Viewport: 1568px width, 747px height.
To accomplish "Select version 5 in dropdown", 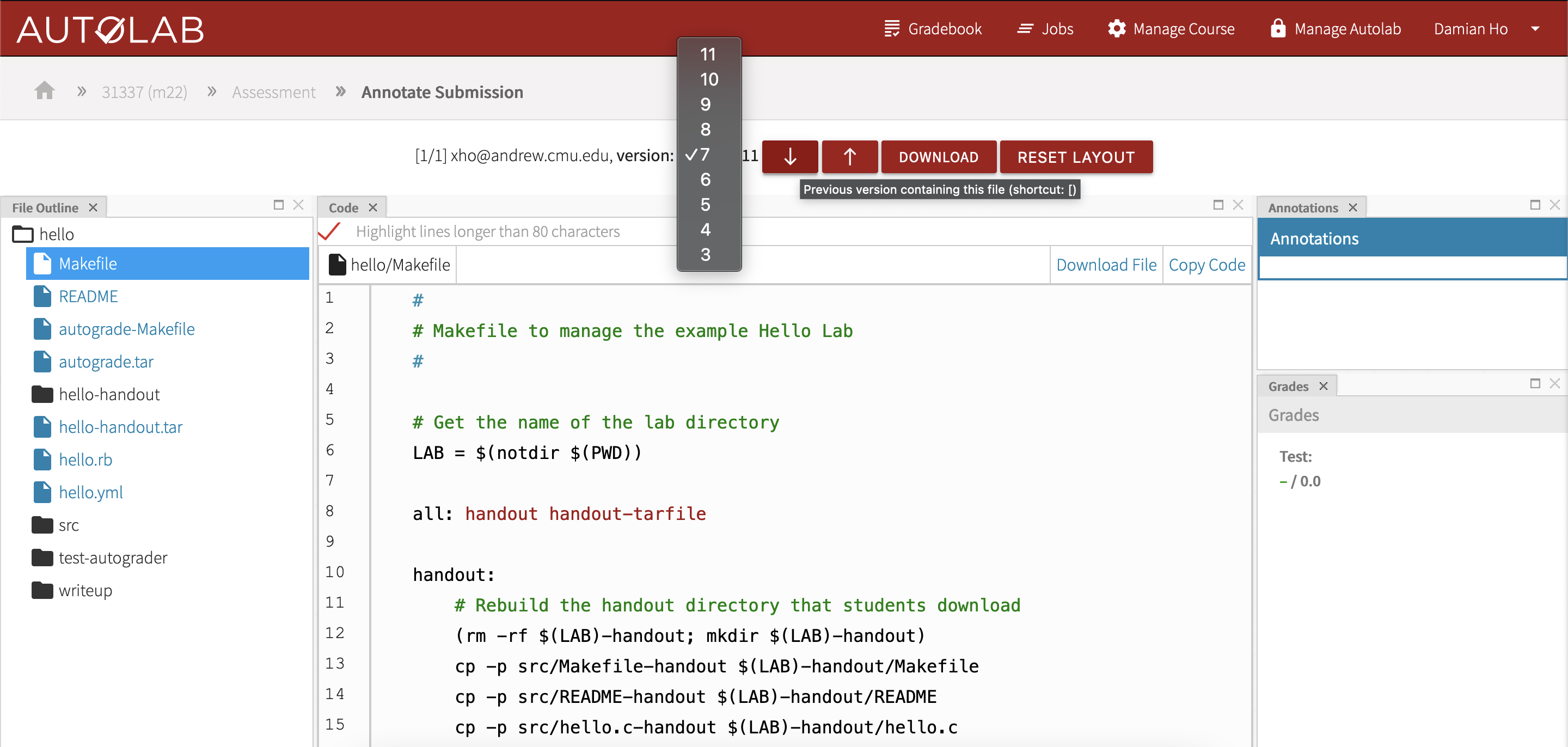I will [x=708, y=204].
